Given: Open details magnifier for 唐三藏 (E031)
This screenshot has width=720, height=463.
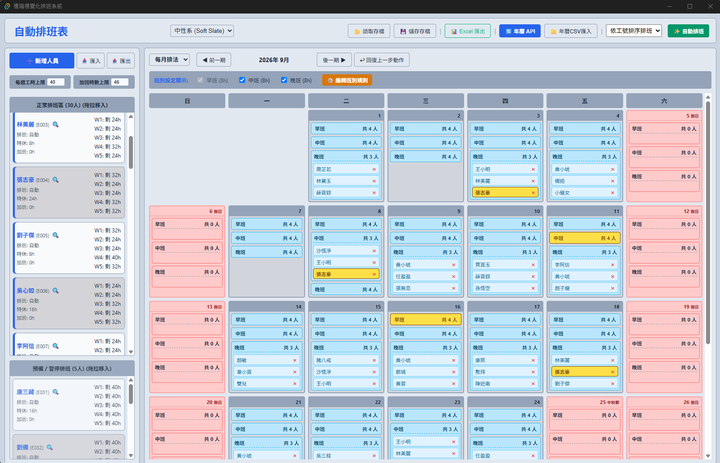Looking at the screenshot, I should point(56,392).
